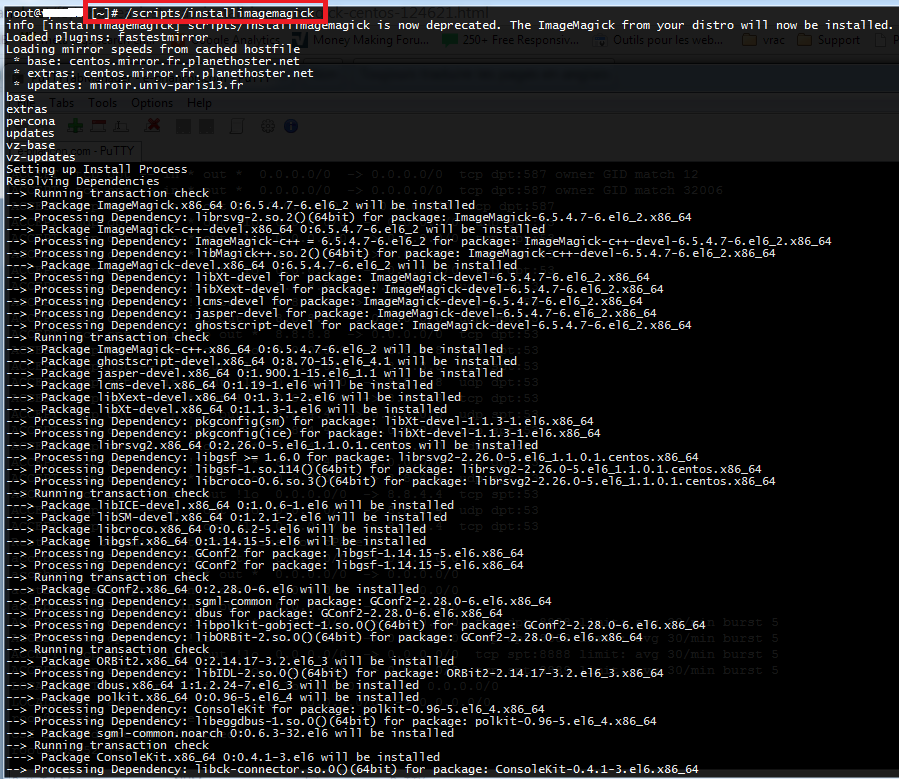Click 'Package libSM-devel.x86_64' line
899x779 pixels.
point(226,518)
